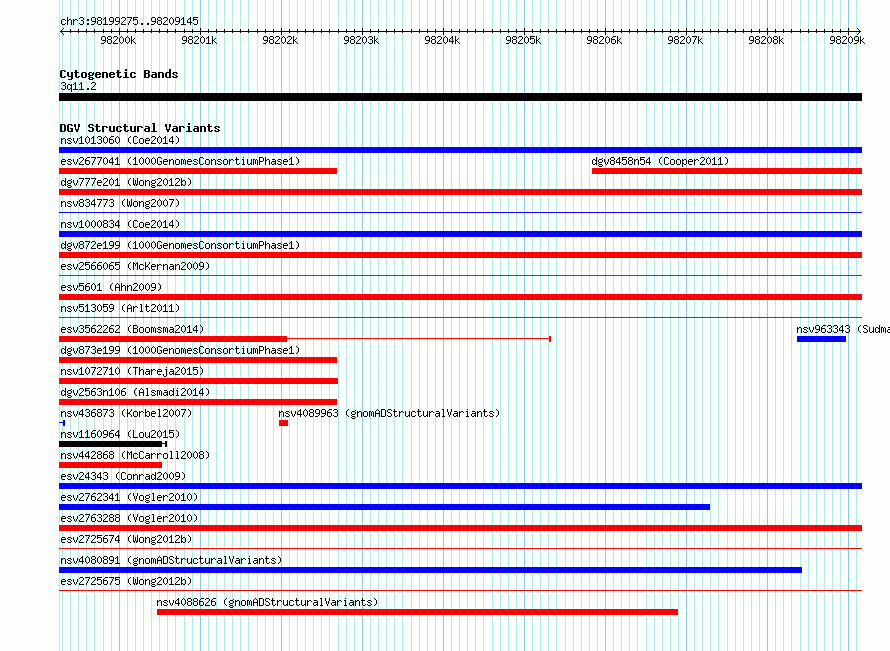This screenshot has width=890, height=651.
Task: Click variant label esv2725674 (Wong2012b)
Action: click(126, 539)
